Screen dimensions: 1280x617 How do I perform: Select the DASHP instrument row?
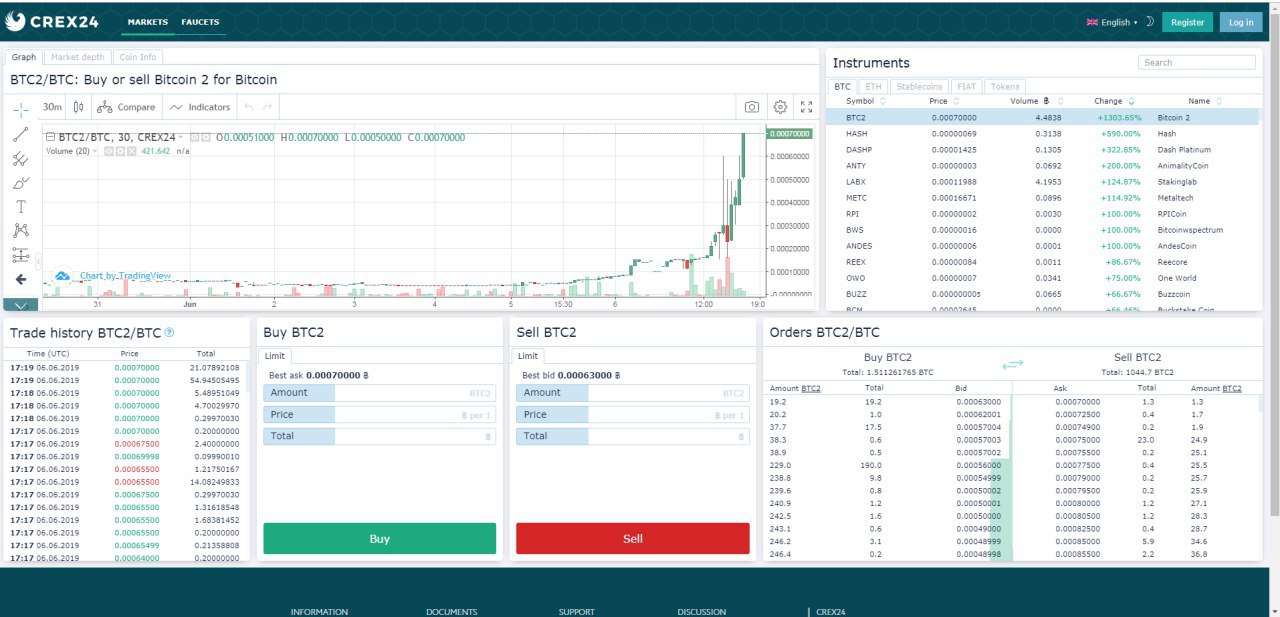tap(1043, 149)
